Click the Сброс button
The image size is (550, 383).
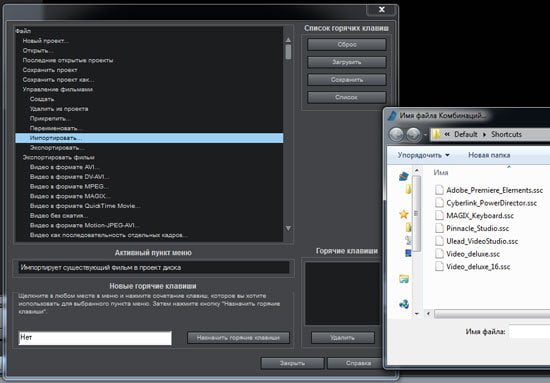pyautogui.click(x=347, y=45)
